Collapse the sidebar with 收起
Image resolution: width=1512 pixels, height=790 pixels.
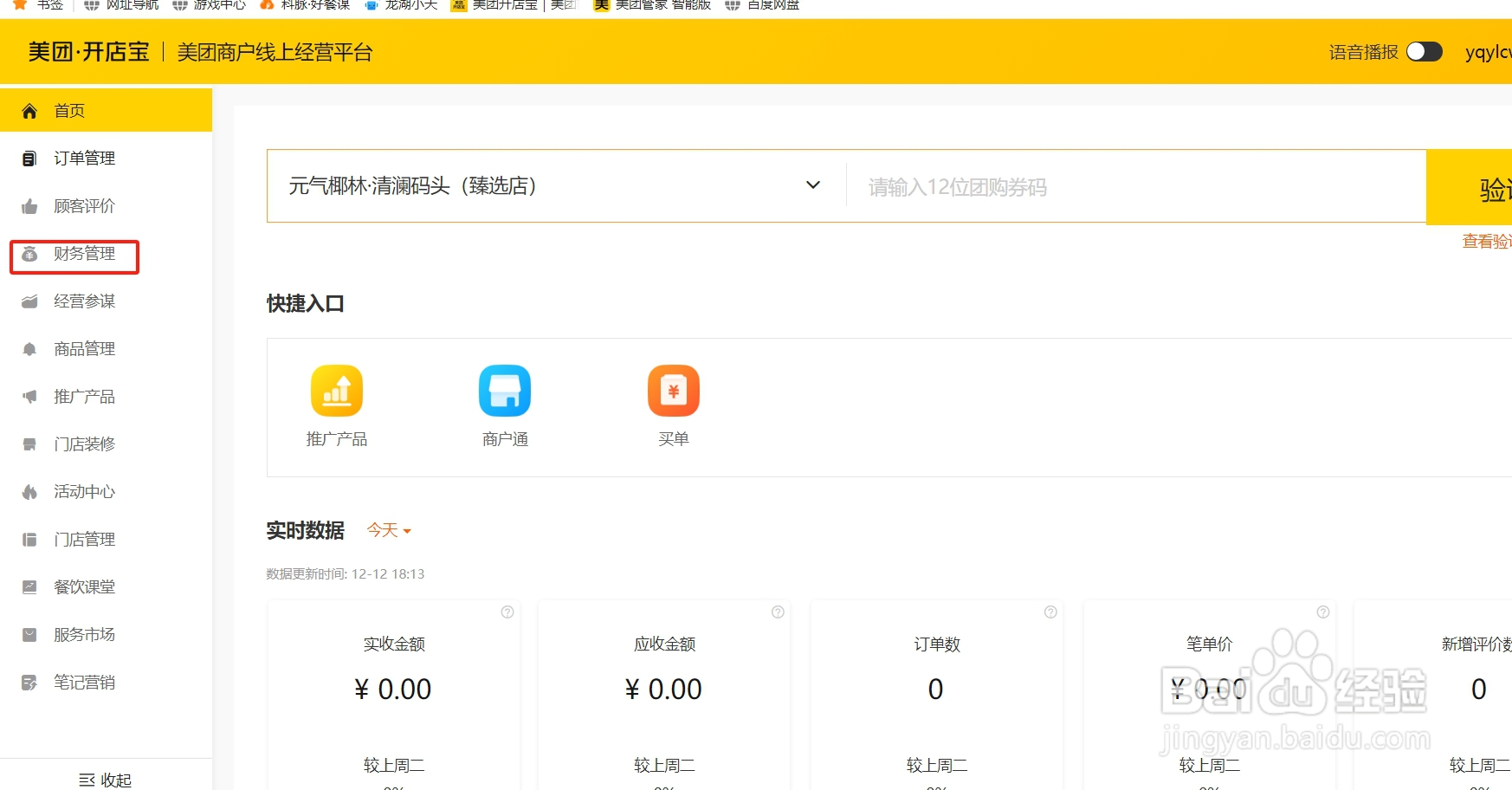[x=106, y=780]
